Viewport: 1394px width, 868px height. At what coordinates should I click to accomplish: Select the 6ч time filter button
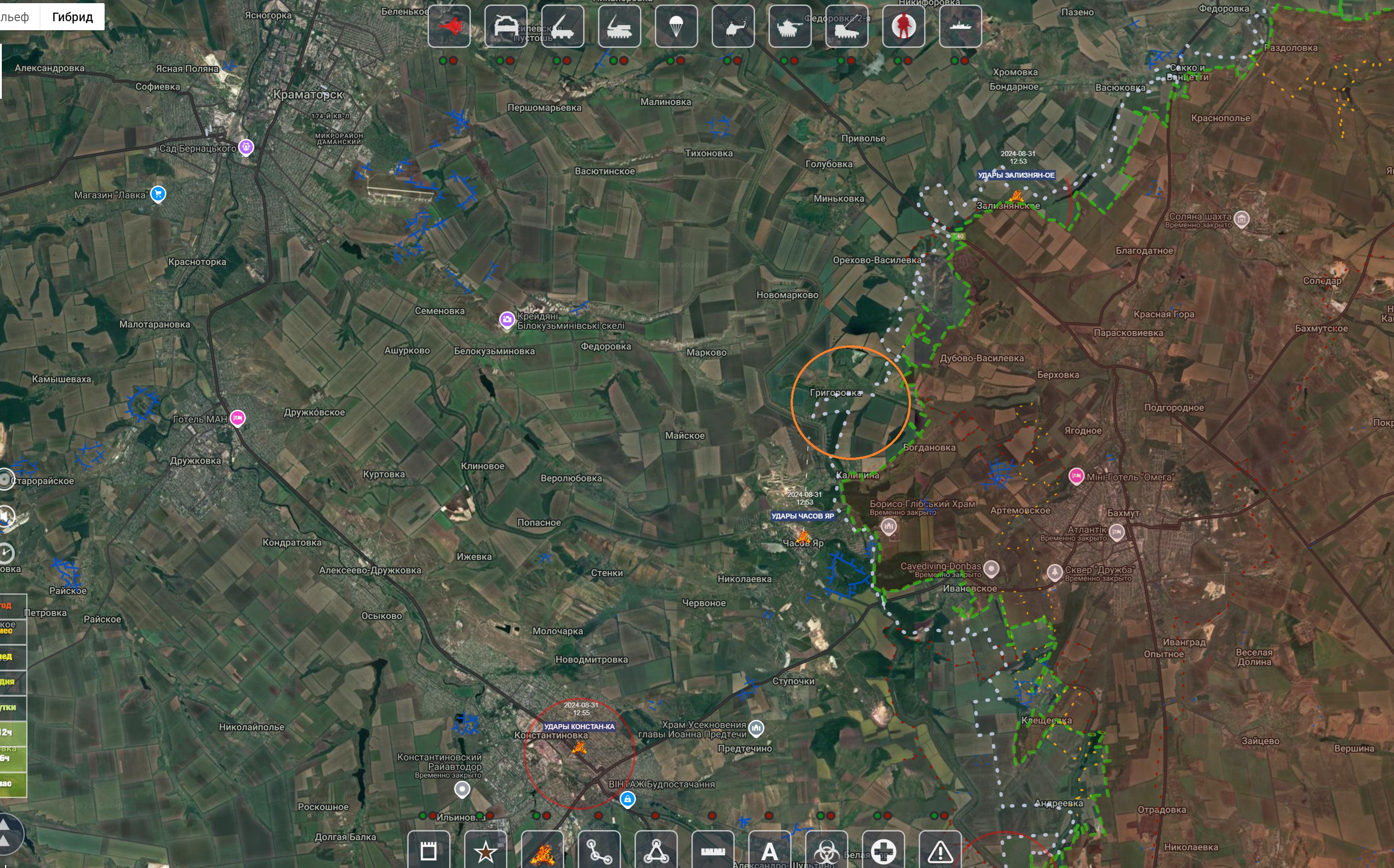[13, 758]
